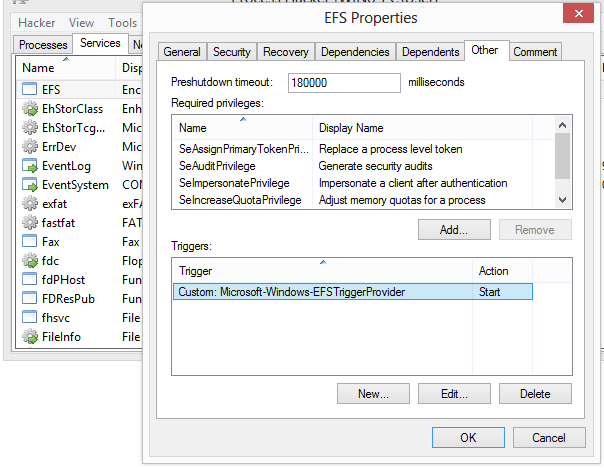Click the Edit... trigger button
The image size is (604, 468).
pos(454,394)
